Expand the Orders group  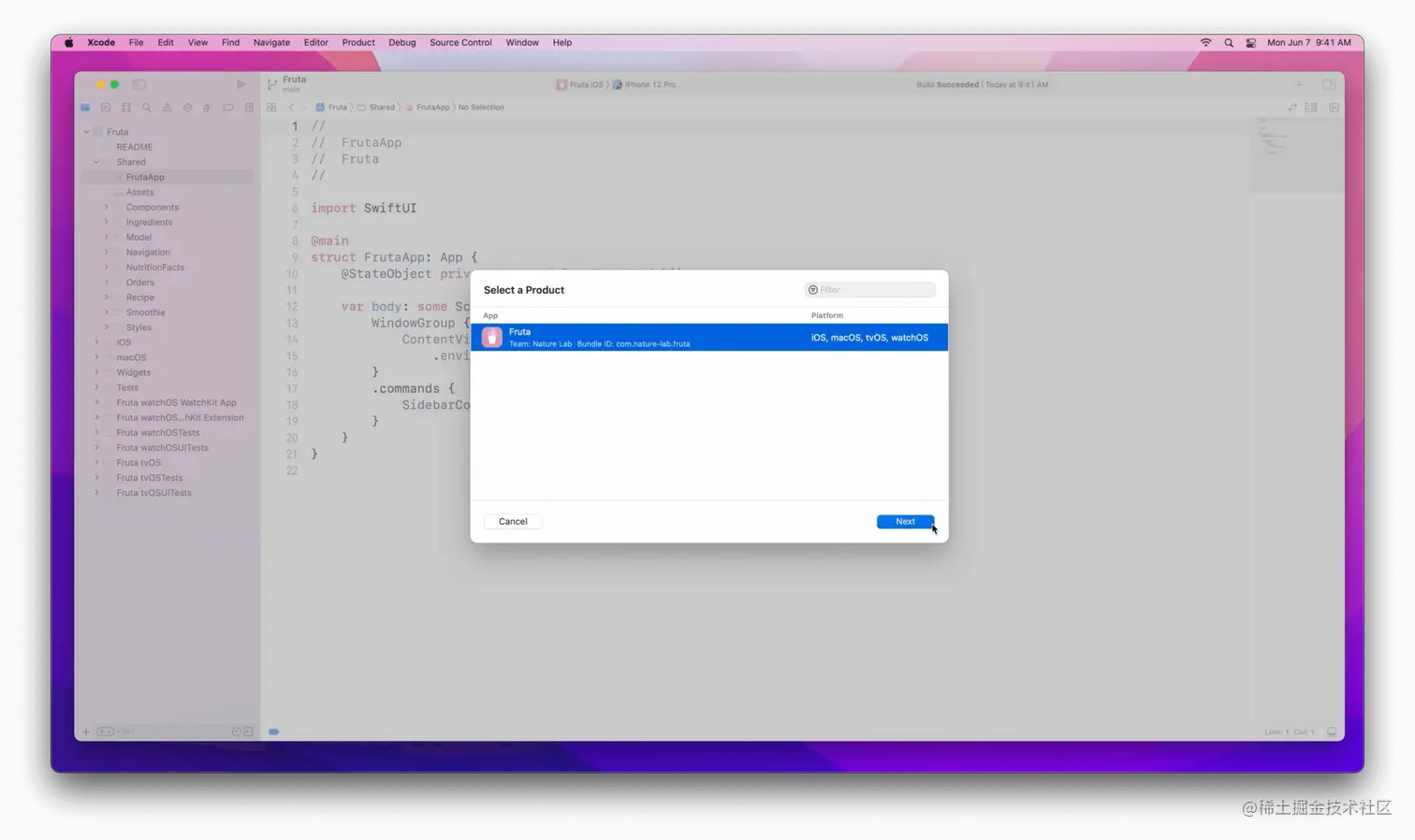tap(106, 282)
